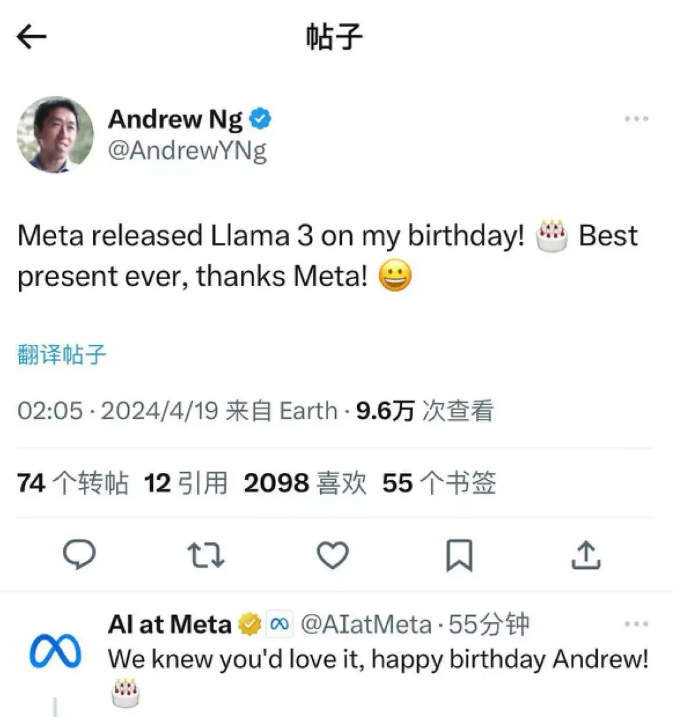Image resolution: width=695 pixels, height=717 pixels.
Task: View the 74 个转帖 reposts list
Action: click(x=73, y=483)
